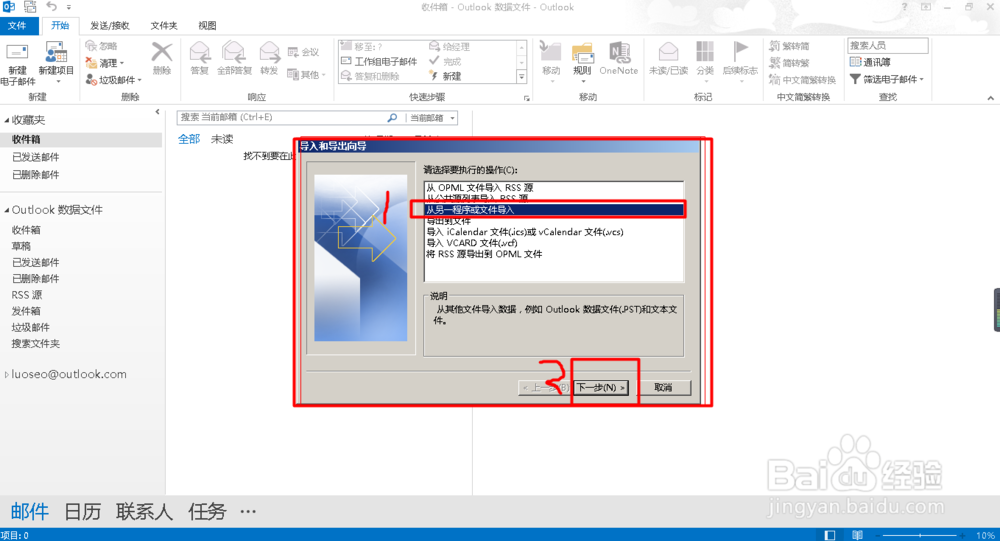Collapse the Outlook 数据文件 tree

coord(6,210)
